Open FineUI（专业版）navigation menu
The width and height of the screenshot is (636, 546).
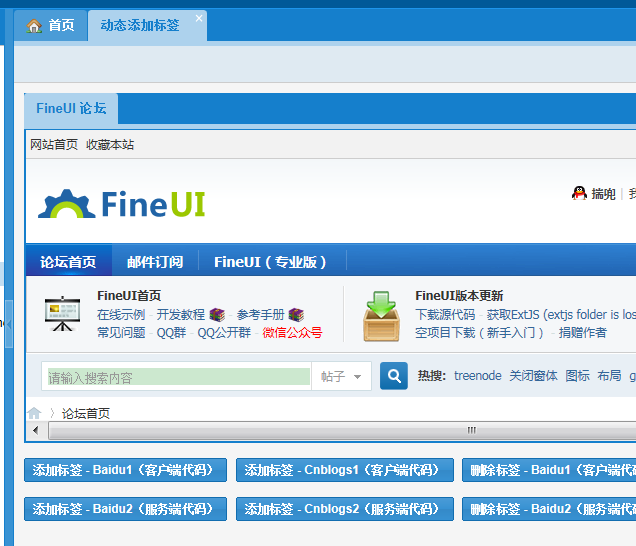[271, 262]
